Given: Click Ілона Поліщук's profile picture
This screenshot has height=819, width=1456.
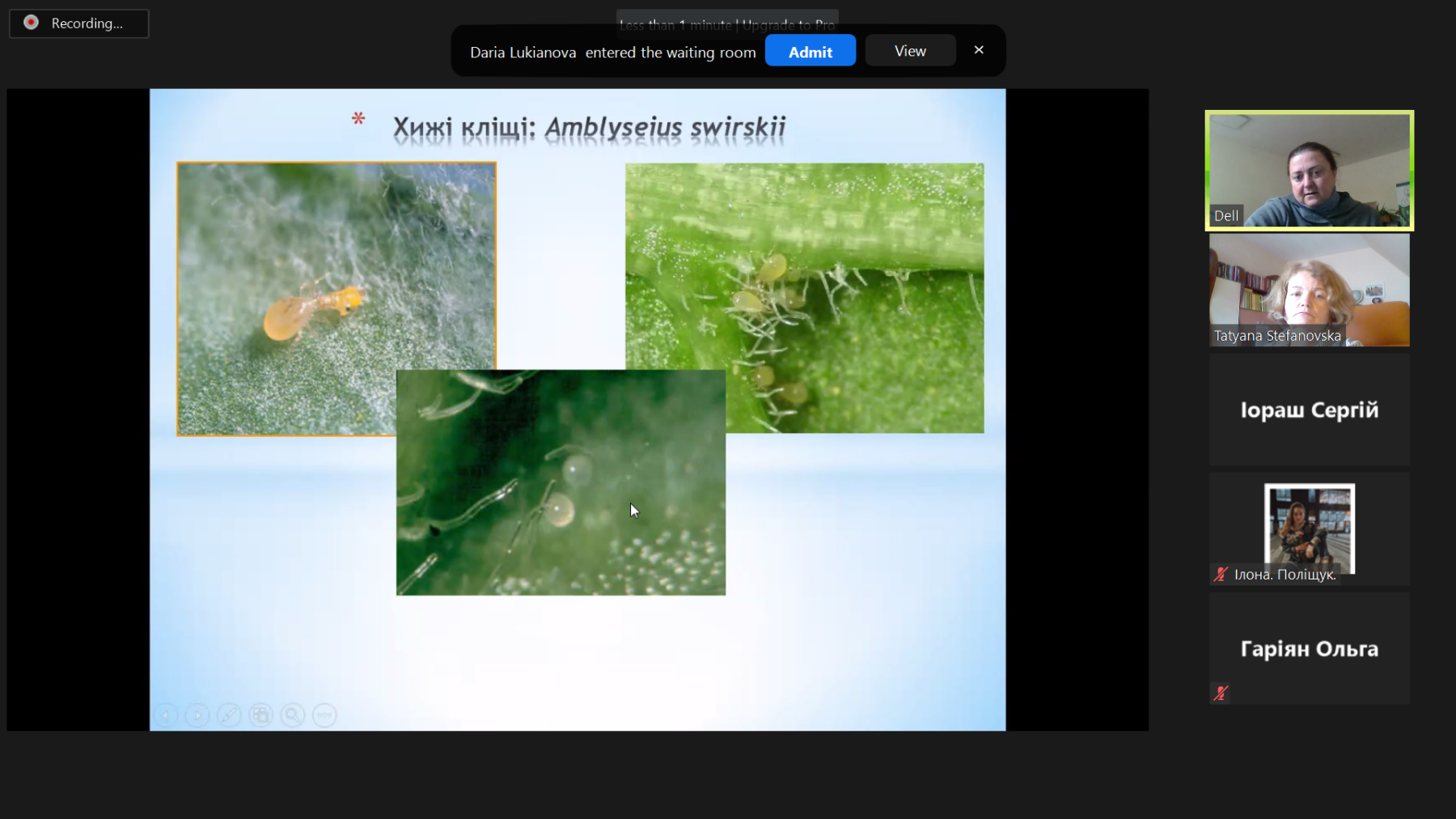Looking at the screenshot, I should [x=1310, y=528].
